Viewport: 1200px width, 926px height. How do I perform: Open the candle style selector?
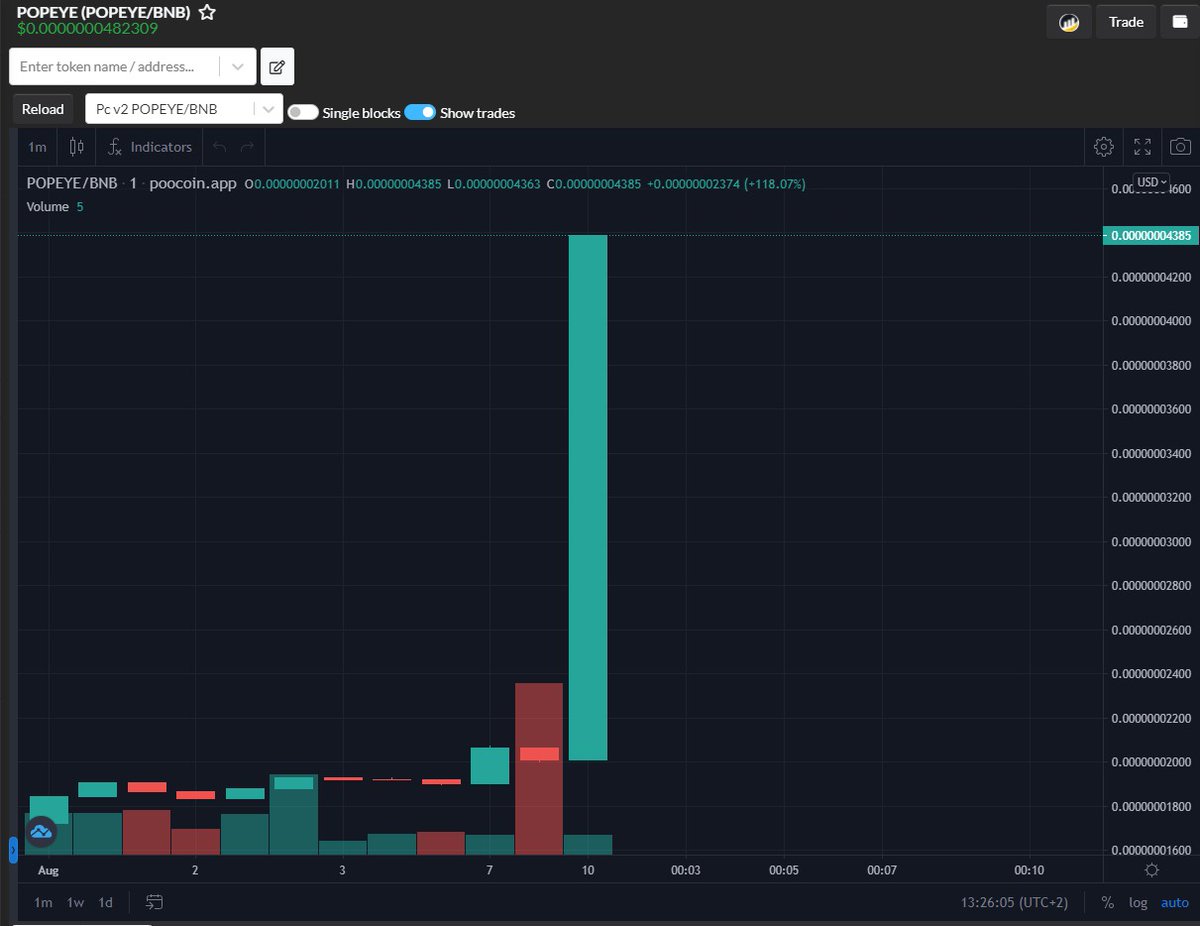click(76, 146)
